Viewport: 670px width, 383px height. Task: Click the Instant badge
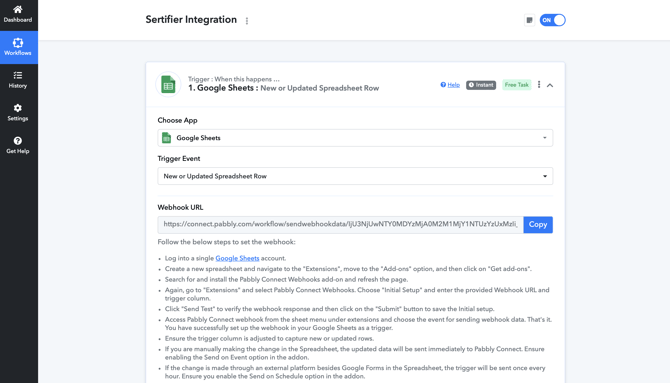tap(481, 85)
